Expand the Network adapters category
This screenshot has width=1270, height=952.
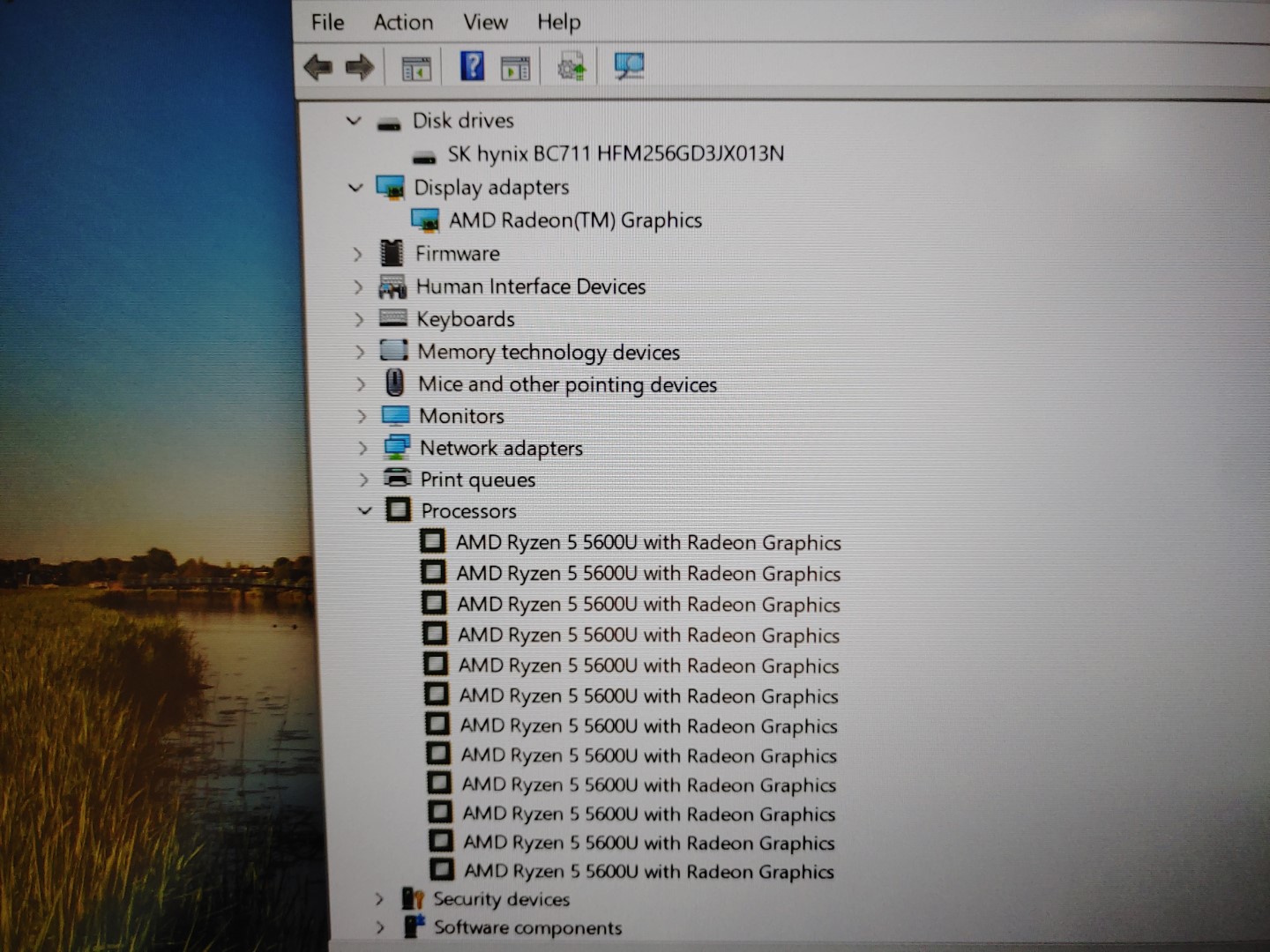[x=362, y=449]
